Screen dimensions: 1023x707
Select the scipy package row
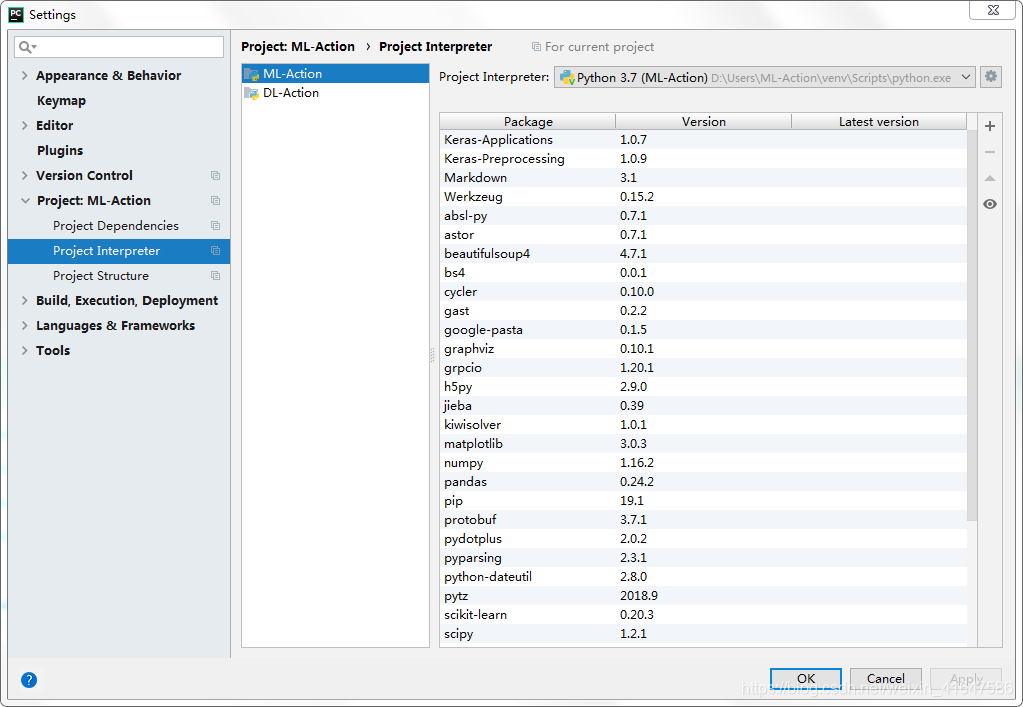[x=703, y=633]
